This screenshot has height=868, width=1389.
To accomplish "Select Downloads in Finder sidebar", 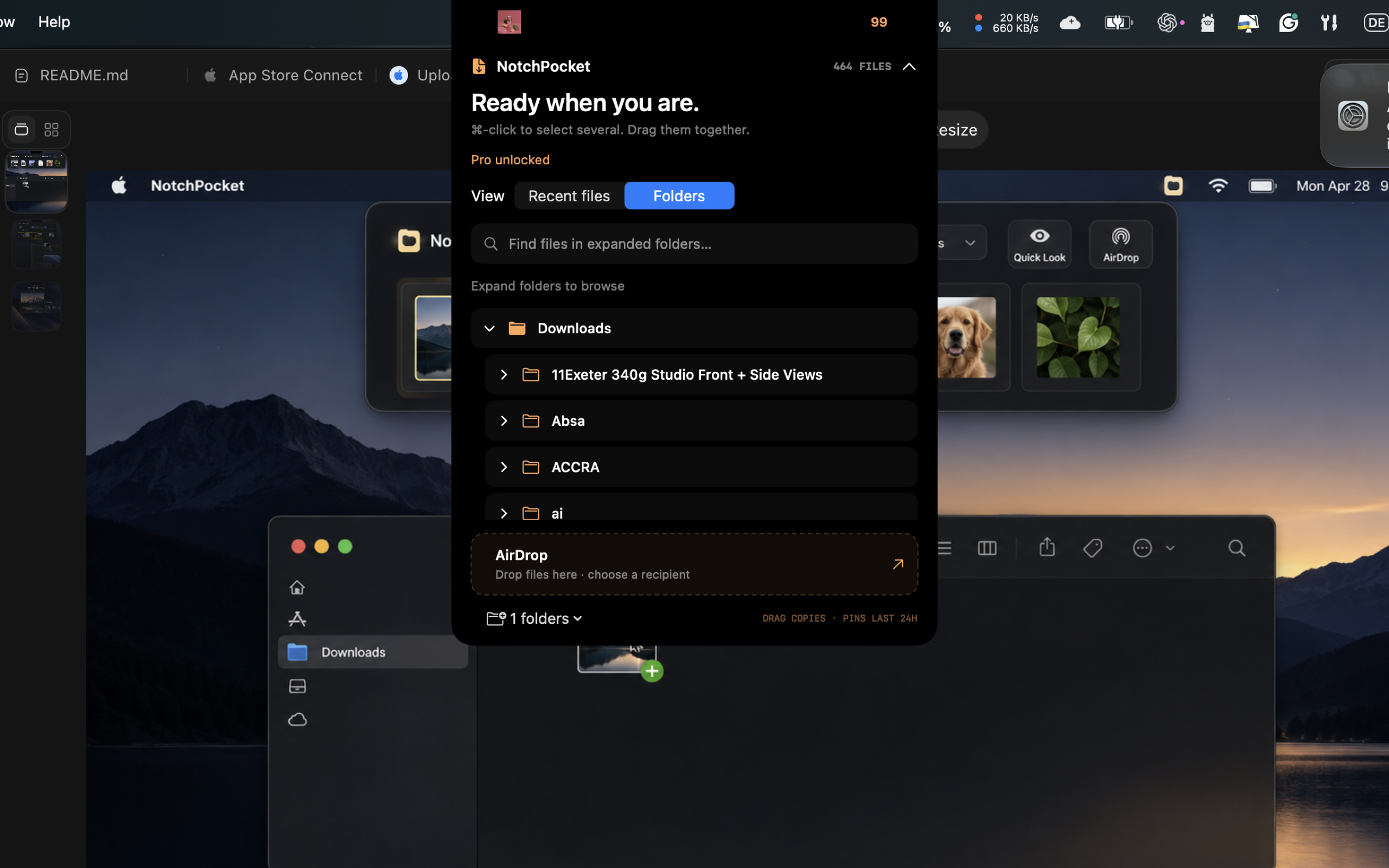I will [x=373, y=652].
